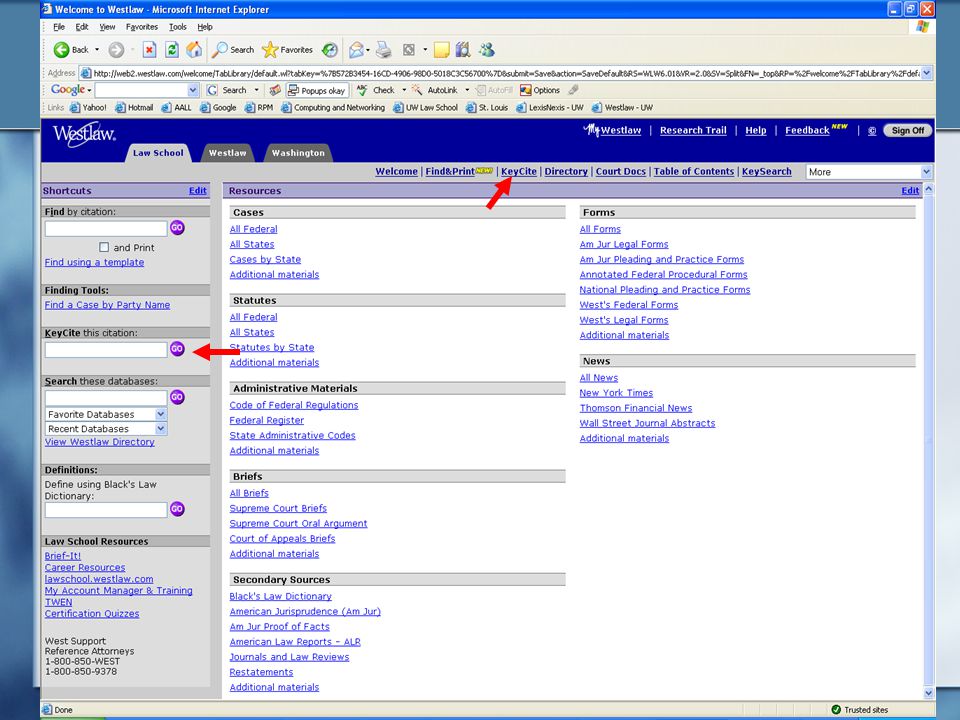The height and width of the screenshot is (720, 960).
Task: Click the Sign Off button
Action: pyautogui.click(x=907, y=130)
